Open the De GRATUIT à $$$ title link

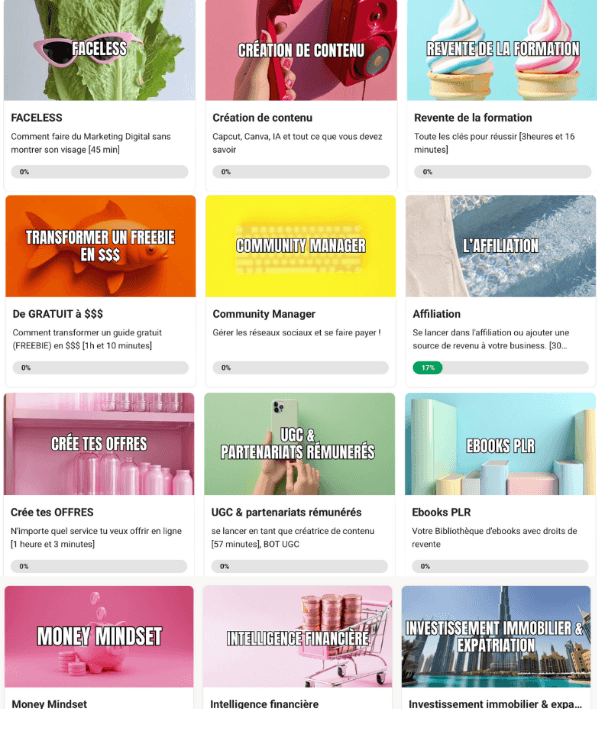58,314
